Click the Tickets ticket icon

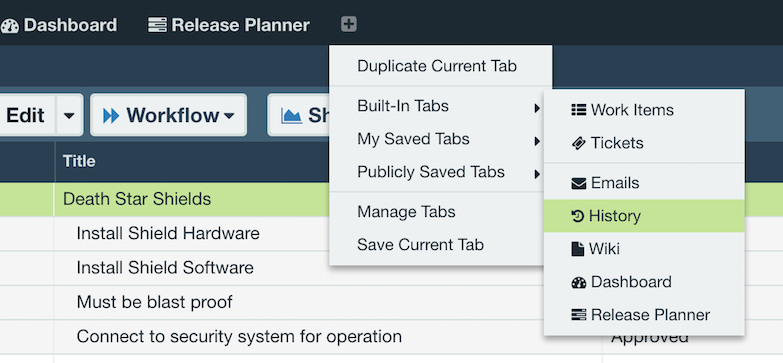579,143
